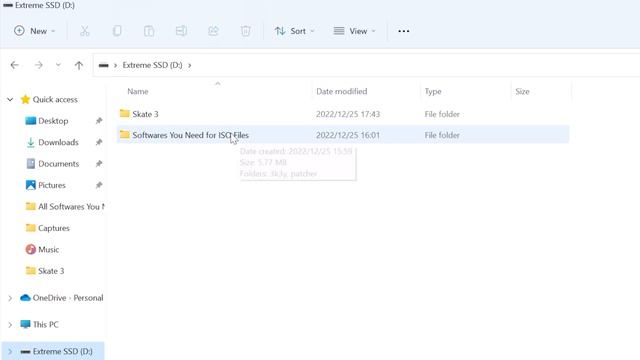Expand the This PC tree node

[x=10, y=325]
